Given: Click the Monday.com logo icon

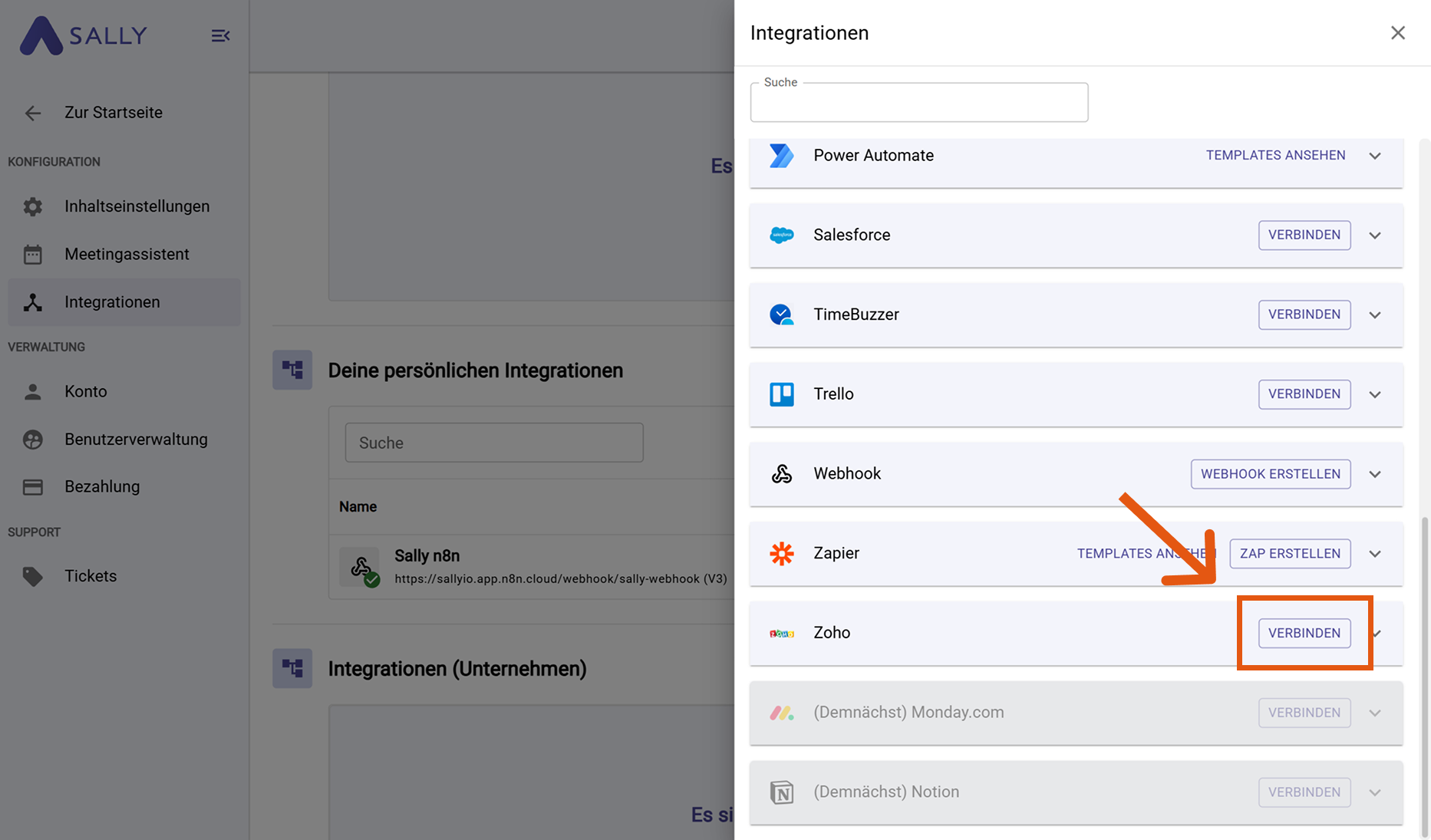Looking at the screenshot, I should coord(781,713).
